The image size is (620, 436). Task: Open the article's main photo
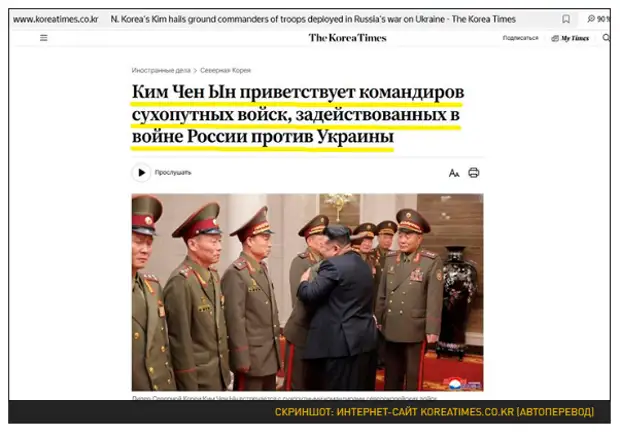click(307, 292)
